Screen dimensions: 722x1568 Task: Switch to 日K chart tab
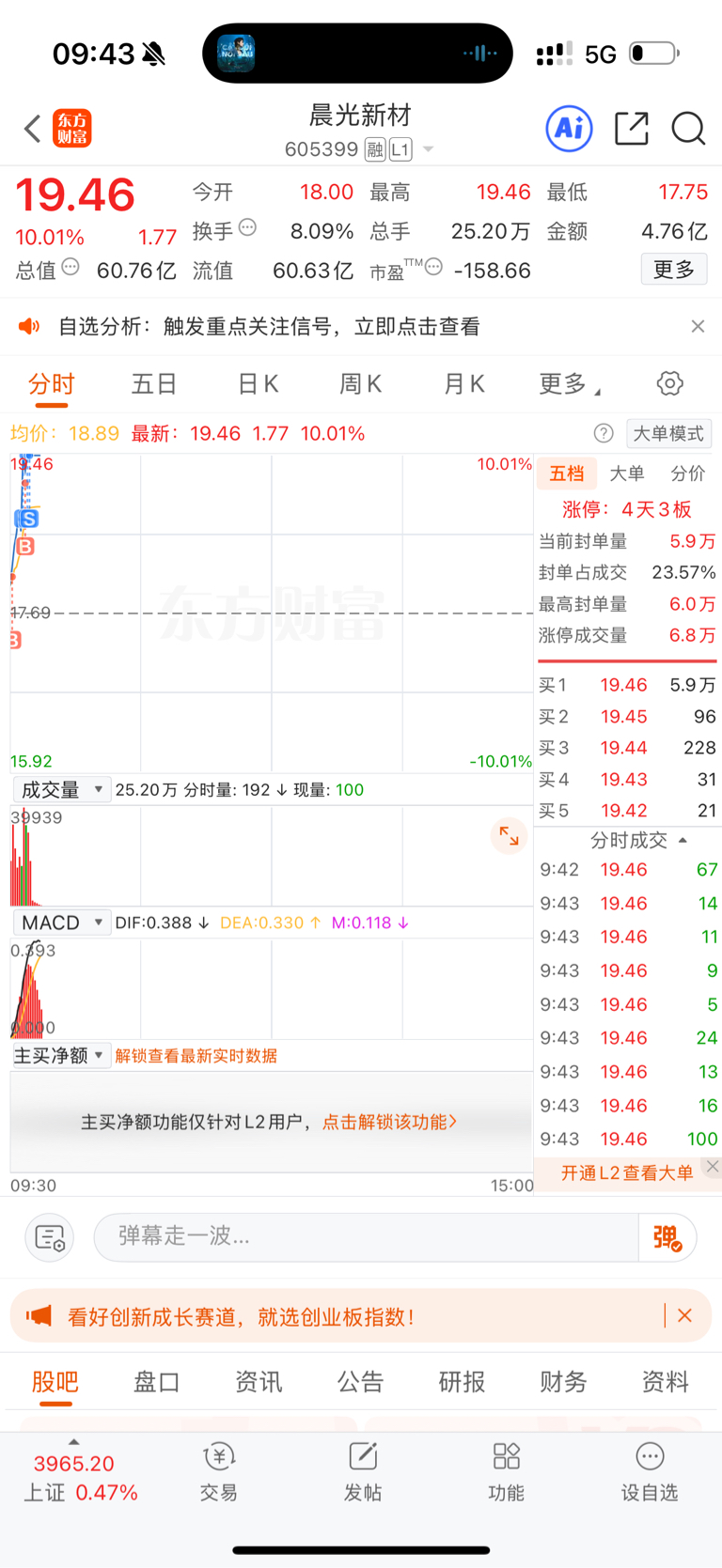pos(258,384)
